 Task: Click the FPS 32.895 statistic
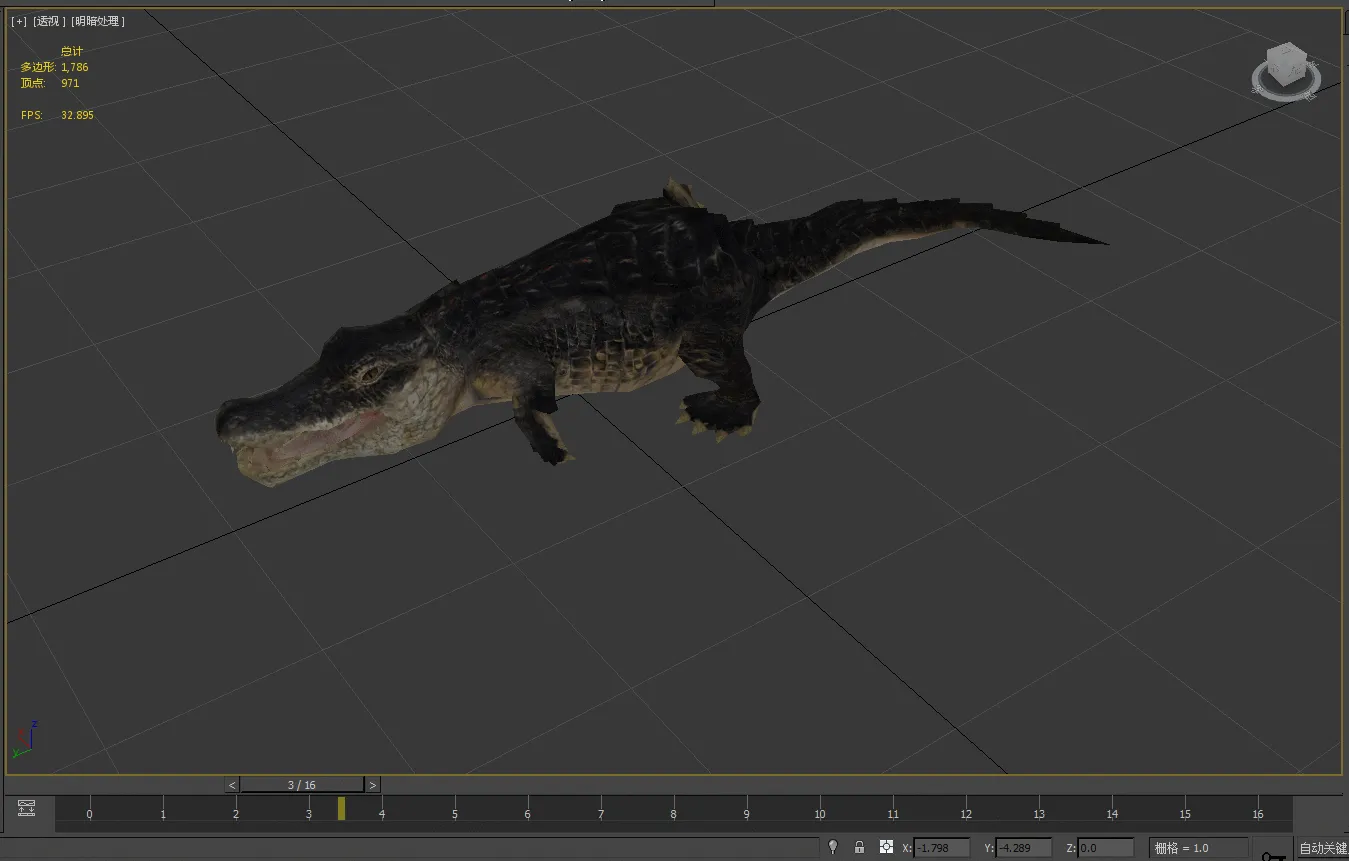tap(57, 115)
